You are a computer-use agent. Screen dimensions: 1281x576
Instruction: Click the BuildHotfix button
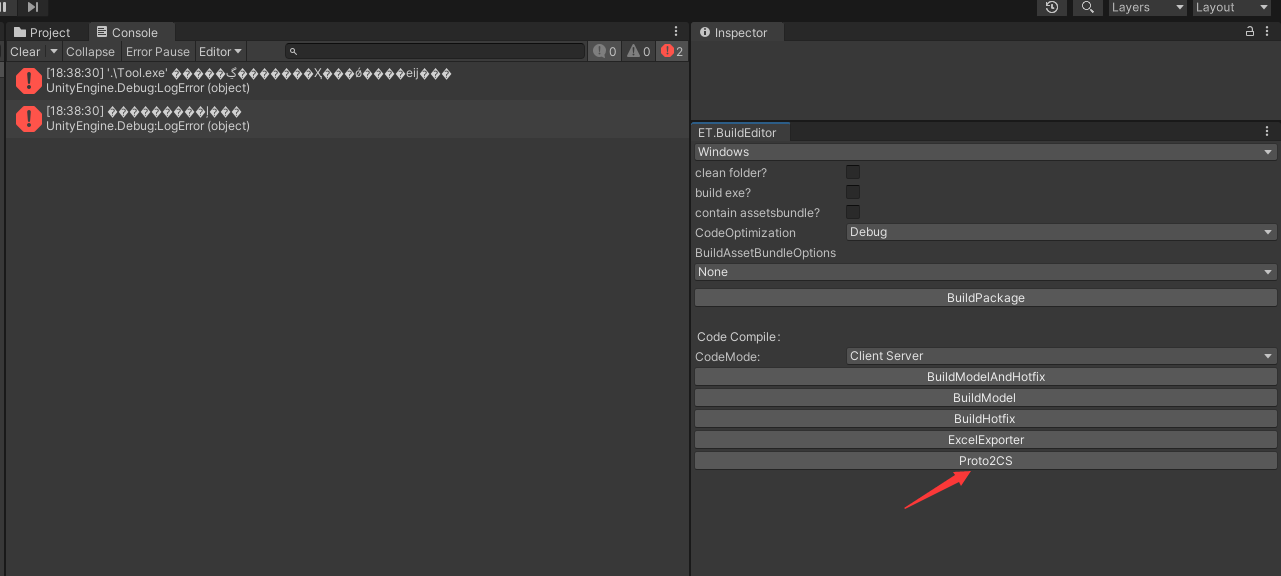point(985,419)
